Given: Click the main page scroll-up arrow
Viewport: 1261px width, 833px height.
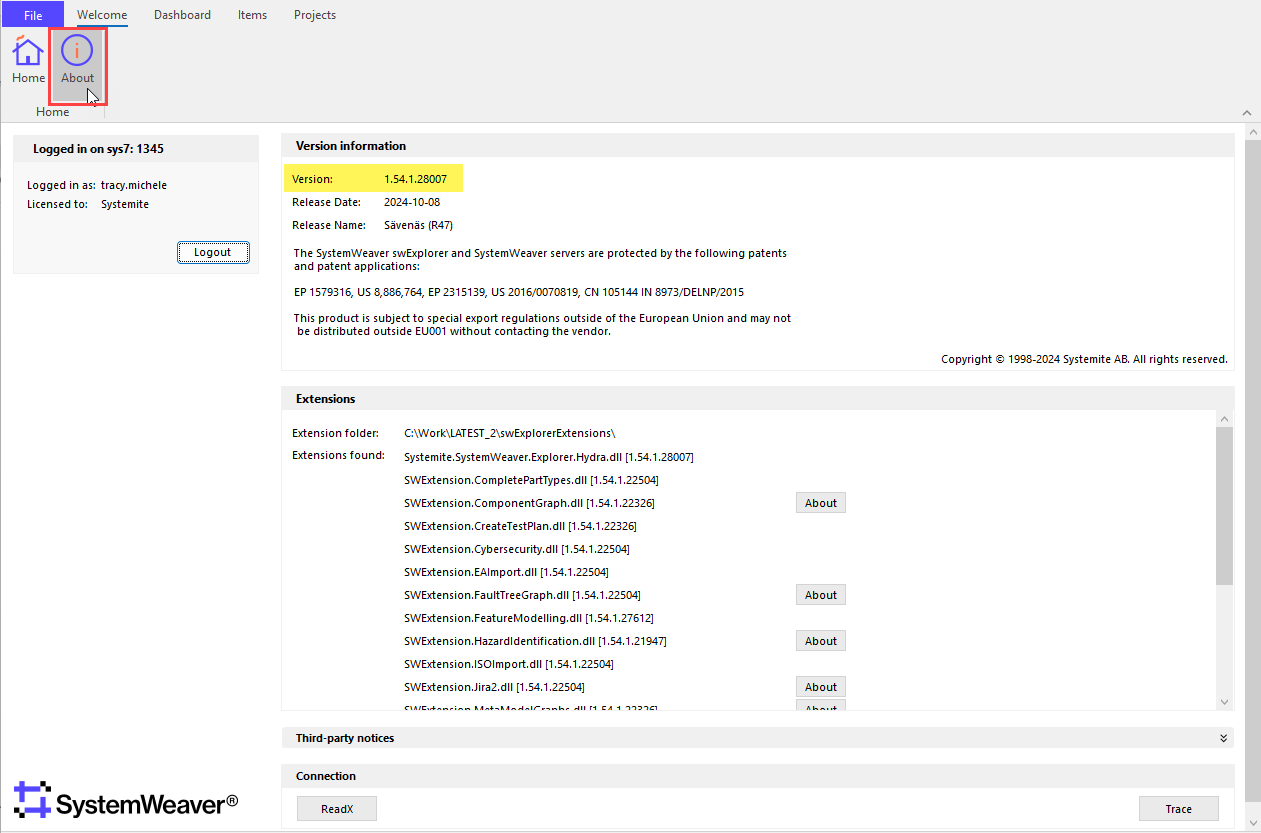Looking at the screenshot, I should click(1252, 133).
